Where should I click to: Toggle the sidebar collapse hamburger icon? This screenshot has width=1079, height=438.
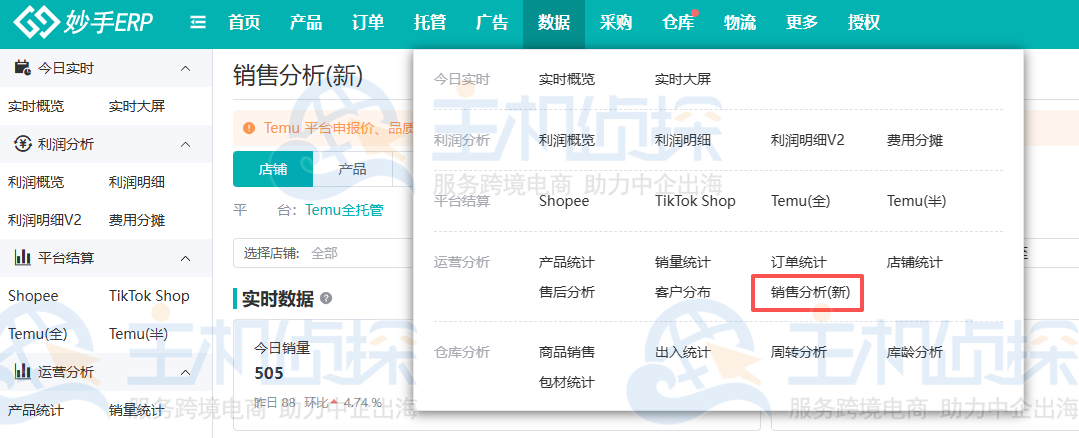198,23
